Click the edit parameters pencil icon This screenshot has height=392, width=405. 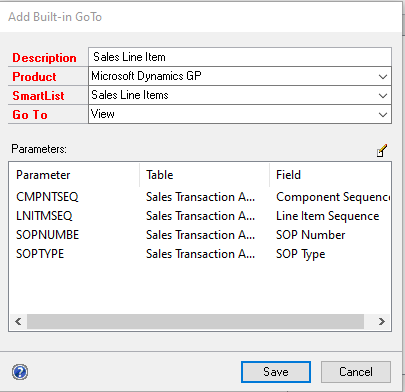(382, 150)
